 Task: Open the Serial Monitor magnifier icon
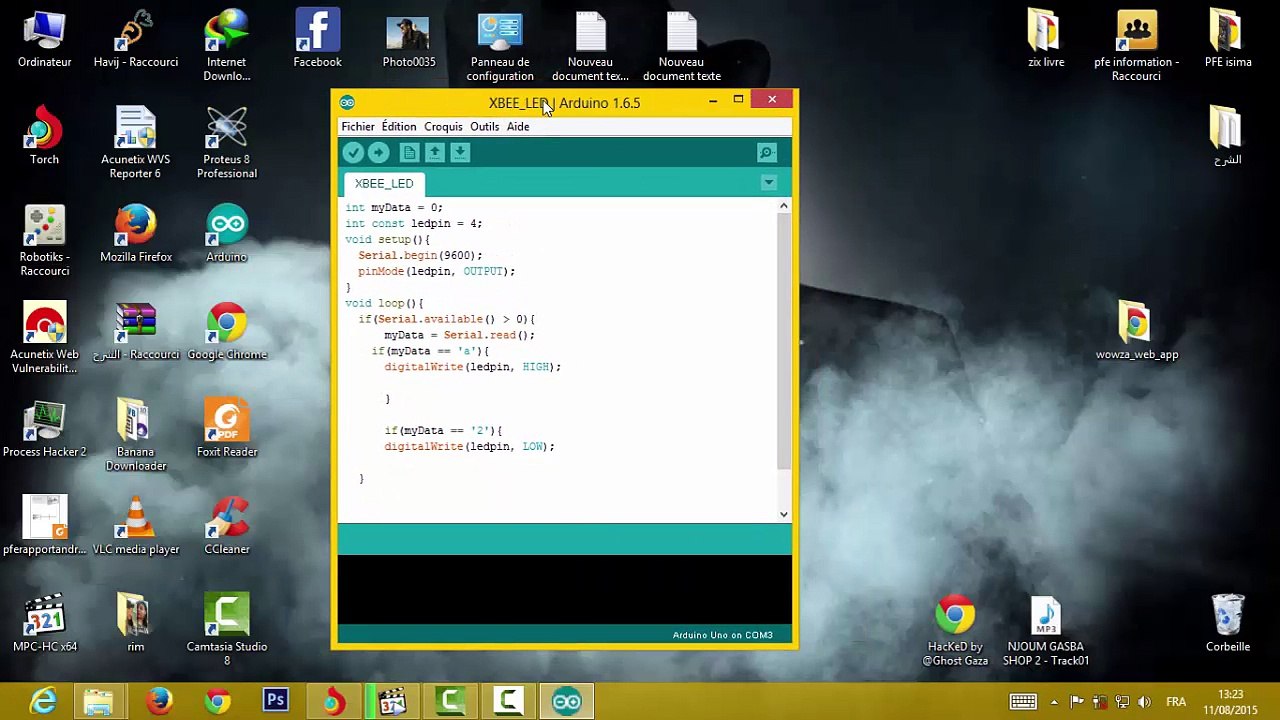click(766, 152)
